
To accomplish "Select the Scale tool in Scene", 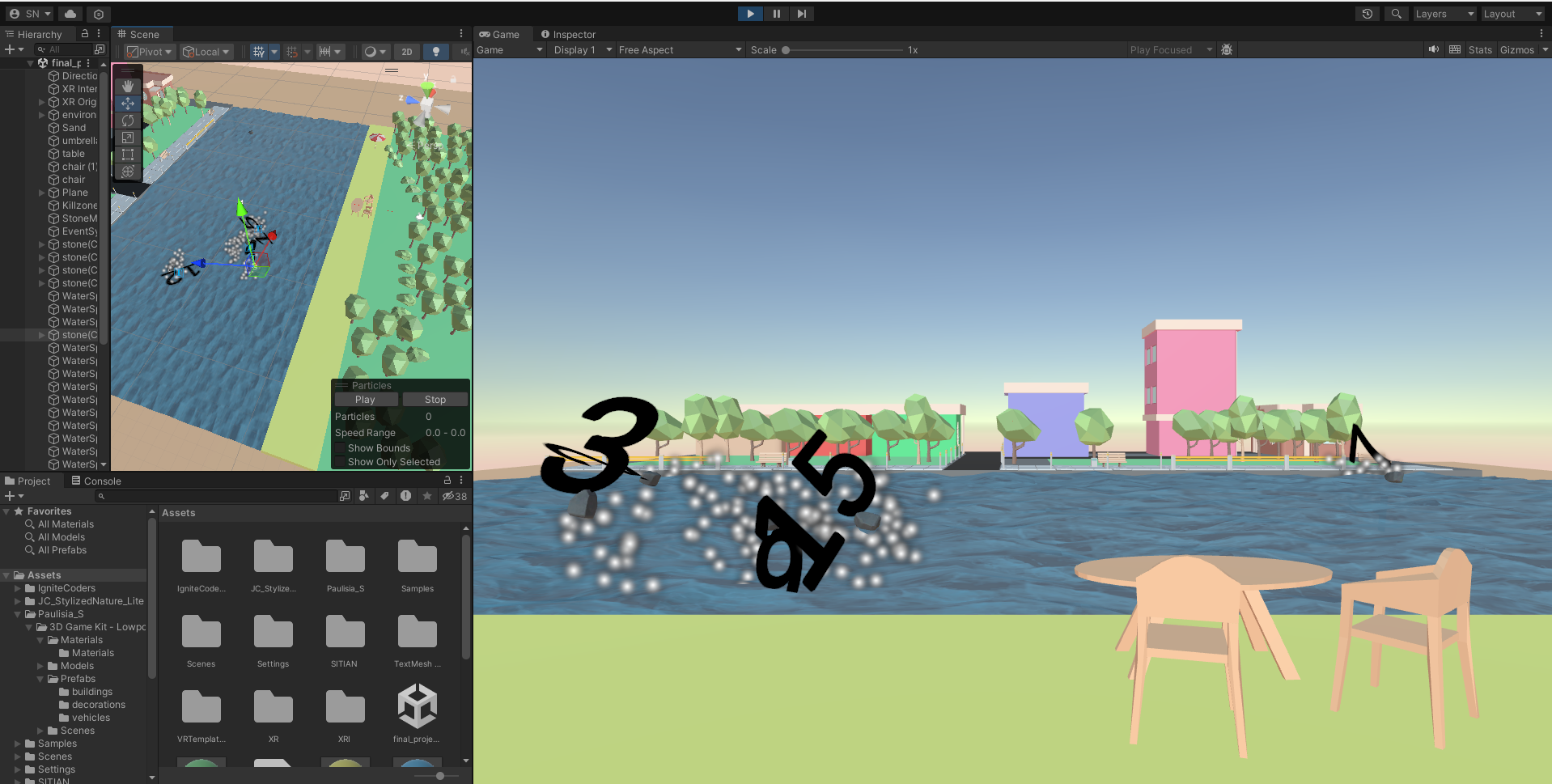I will [128, 138].
